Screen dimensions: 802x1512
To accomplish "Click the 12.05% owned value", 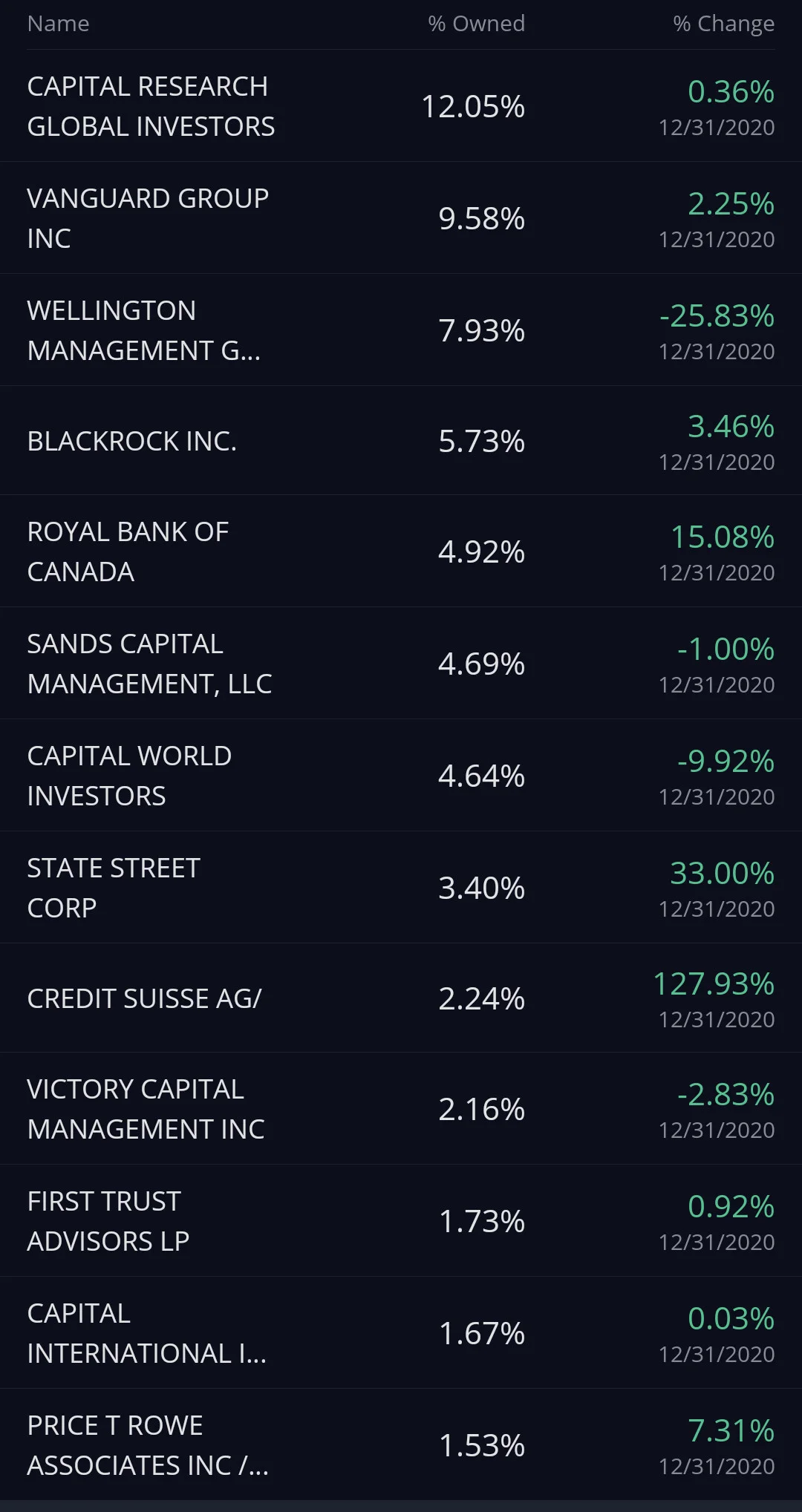I will [473, 106].
